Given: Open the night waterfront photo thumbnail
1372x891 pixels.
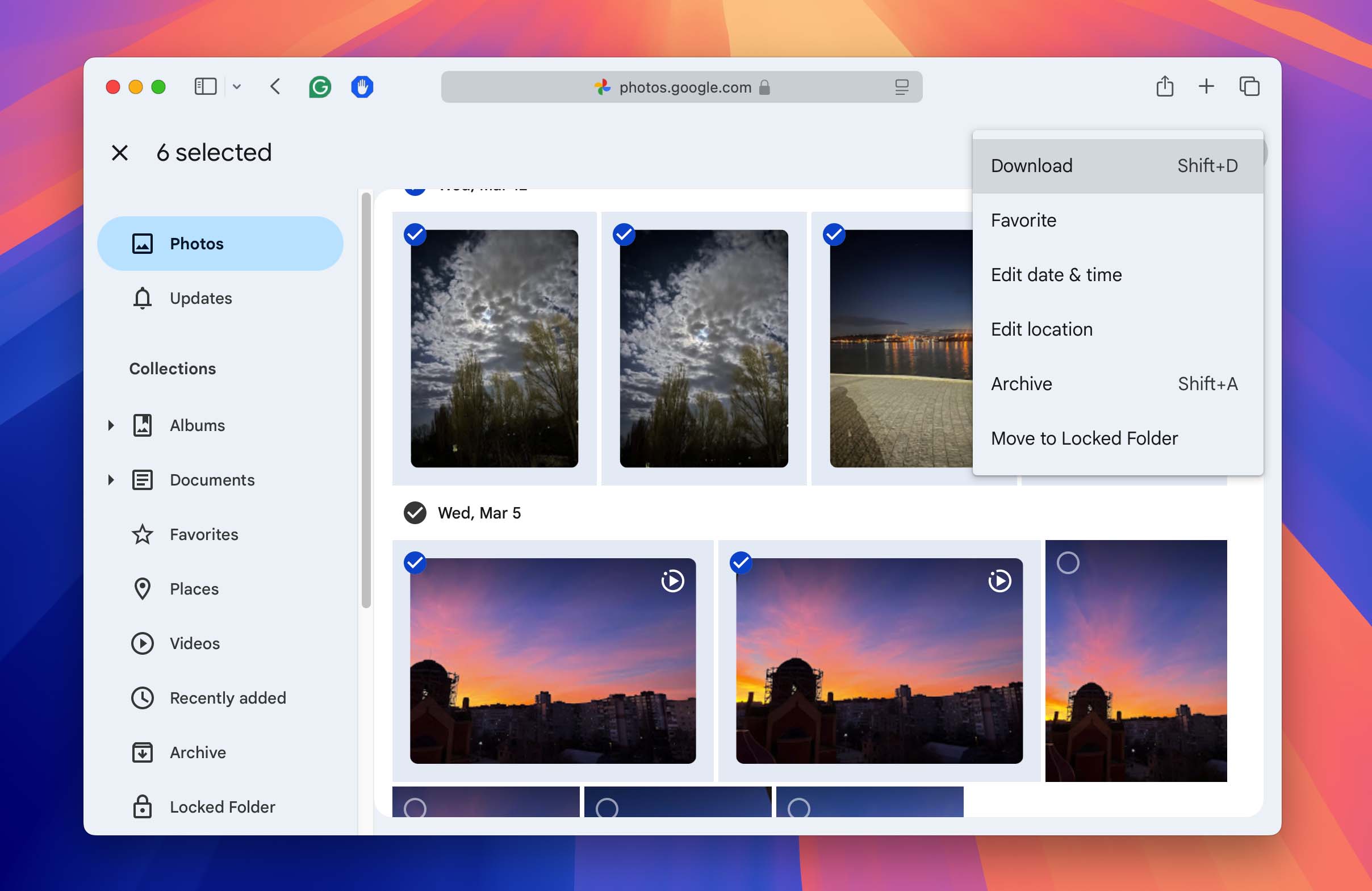Looking at the screenshot, I should pyautogui.click(x=901, y=349).
